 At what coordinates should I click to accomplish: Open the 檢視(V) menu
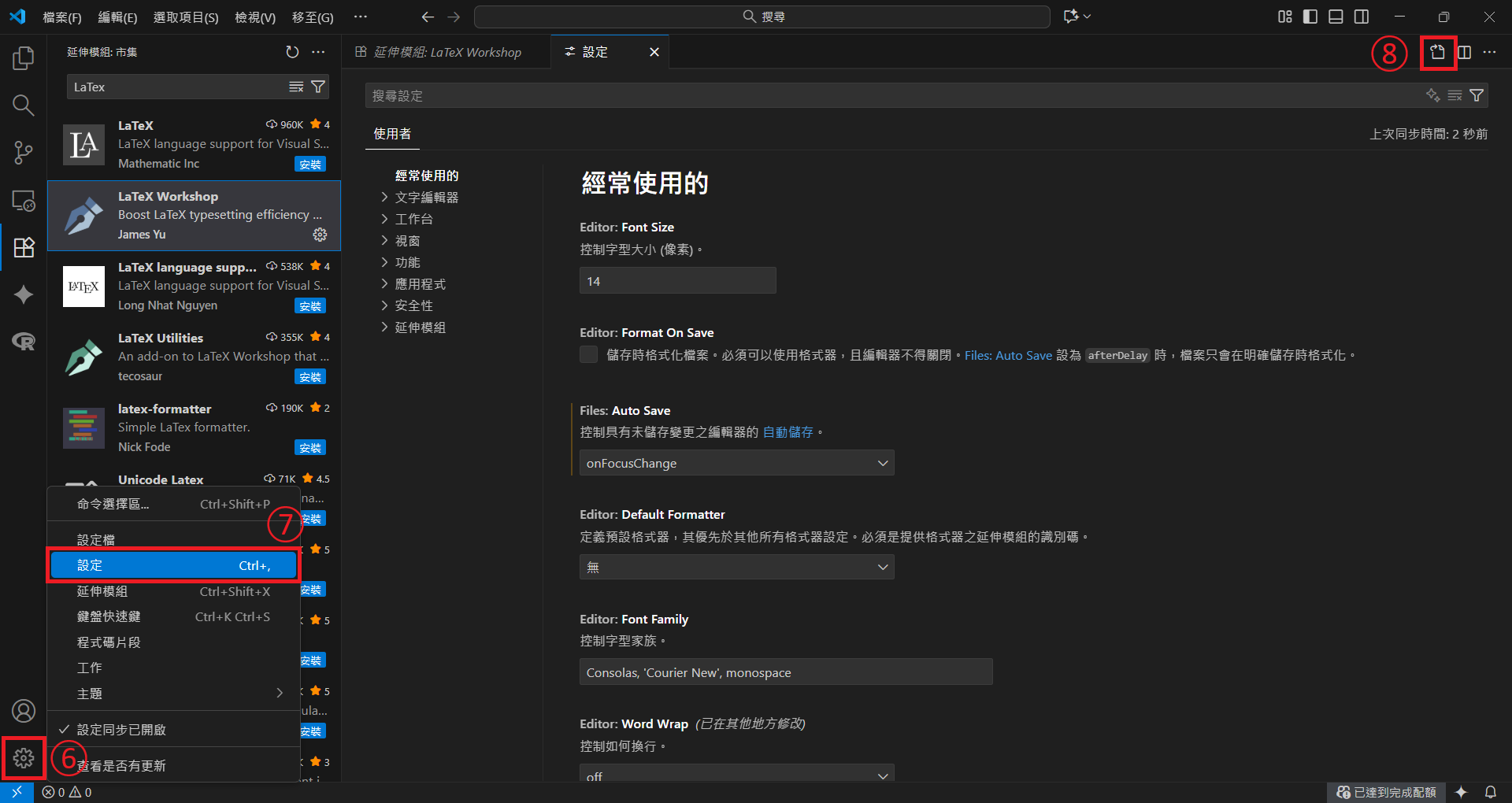coord(255,17)
